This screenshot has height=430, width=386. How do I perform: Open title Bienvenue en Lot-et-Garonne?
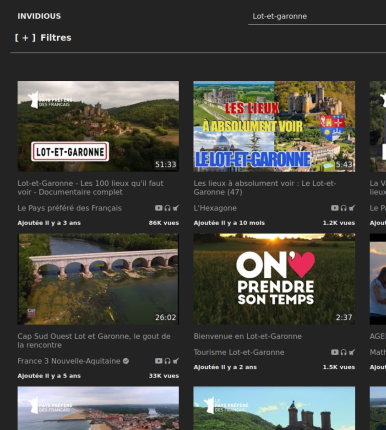[x=248, y=336]
